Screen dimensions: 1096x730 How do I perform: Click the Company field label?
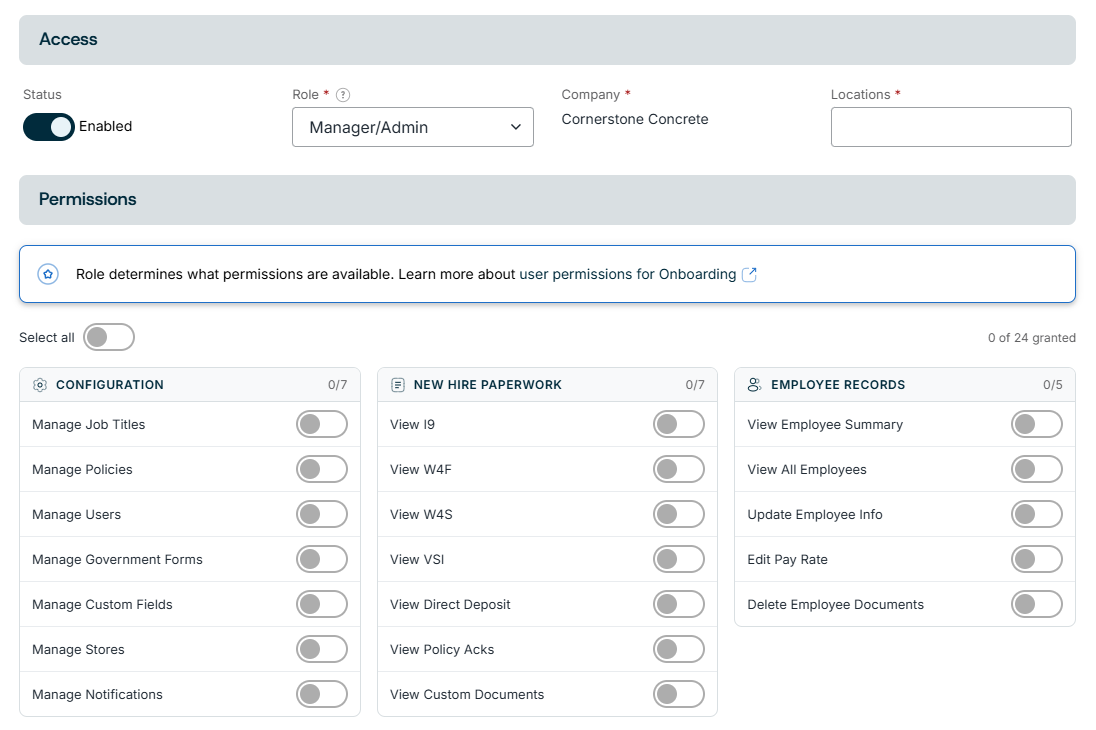point(591,94)
